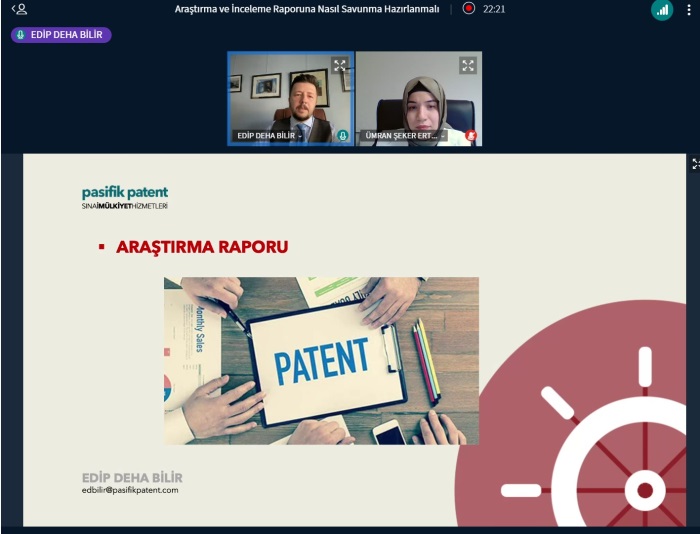The height and width of the screenshot is (534, 700).
Task: Open the edbilir@pasifikpatent.com email link
Action: click(x=130, y=490)
